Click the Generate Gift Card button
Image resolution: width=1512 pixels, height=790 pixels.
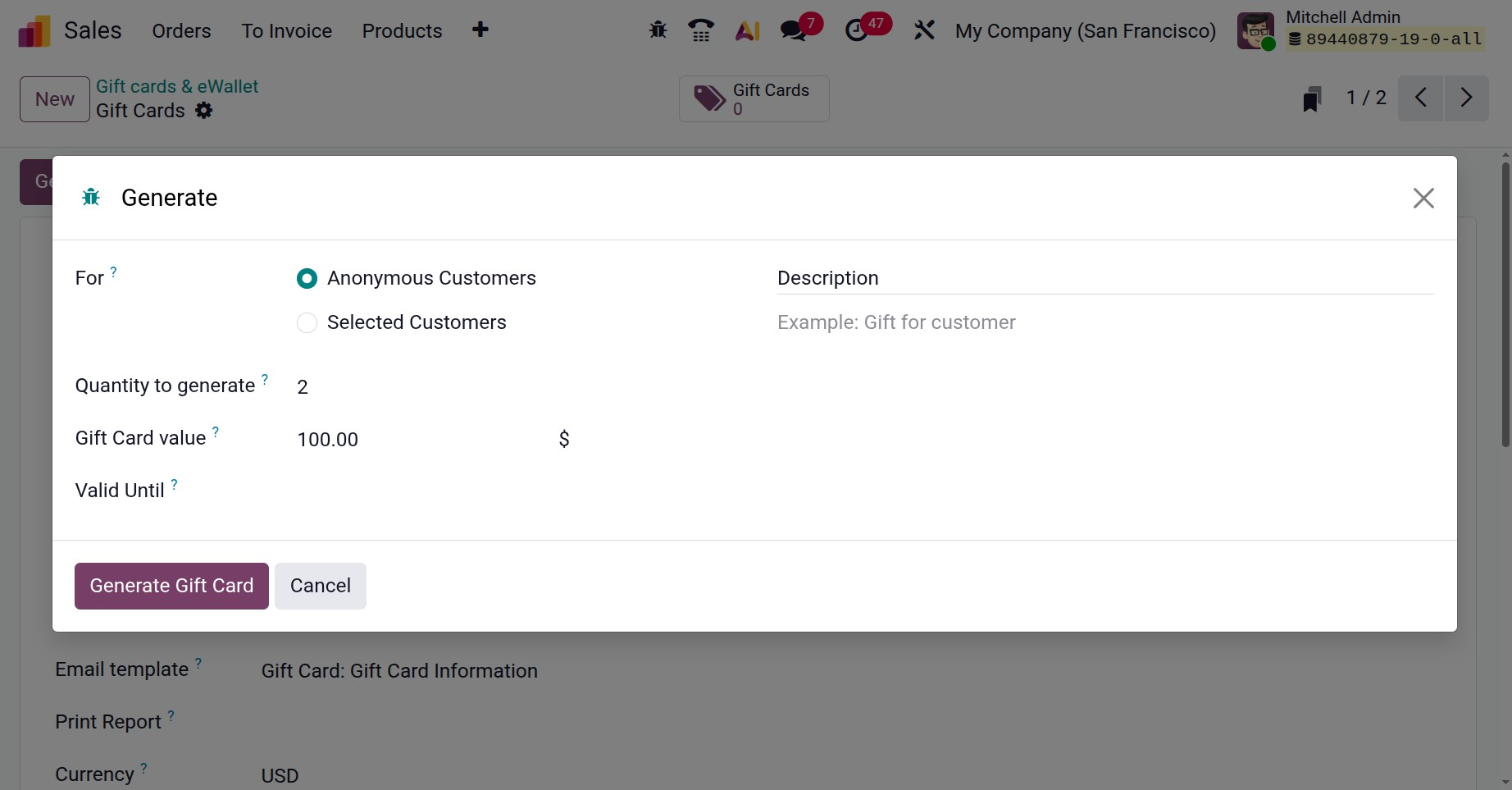point(171,586)
